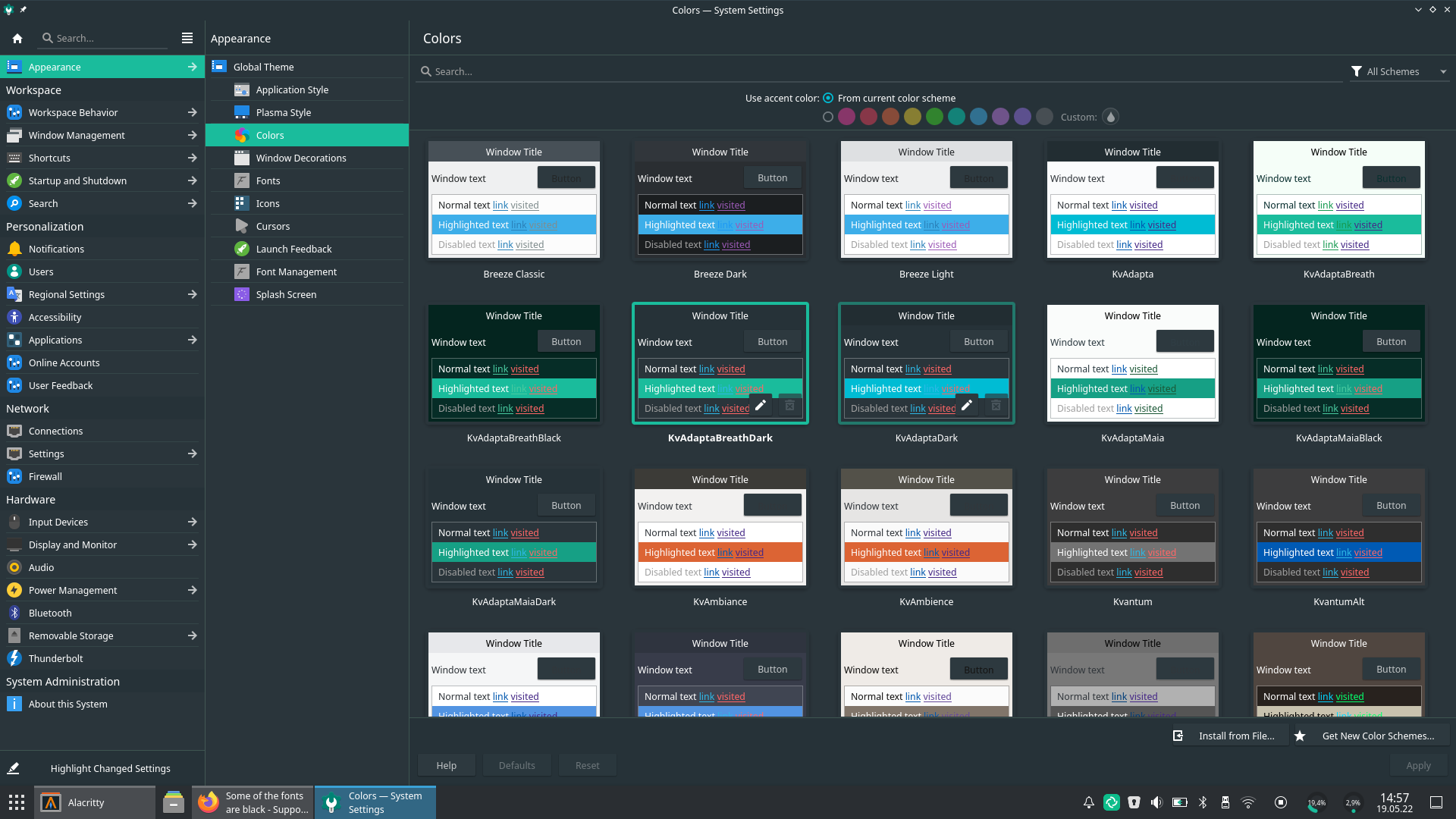The image size is (1456, 819).
Task: Open Window Decorations settings
Action: (x=307, y=158)
